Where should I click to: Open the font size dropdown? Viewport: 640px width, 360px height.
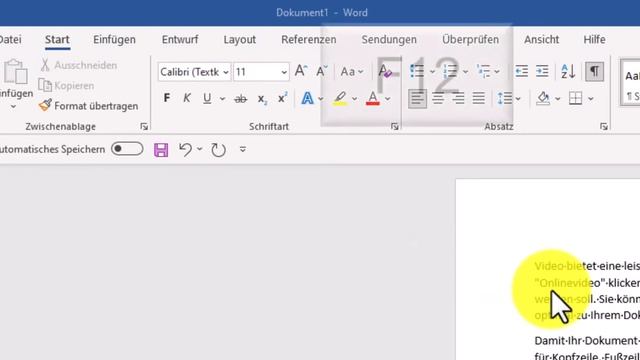coord(284,72)
